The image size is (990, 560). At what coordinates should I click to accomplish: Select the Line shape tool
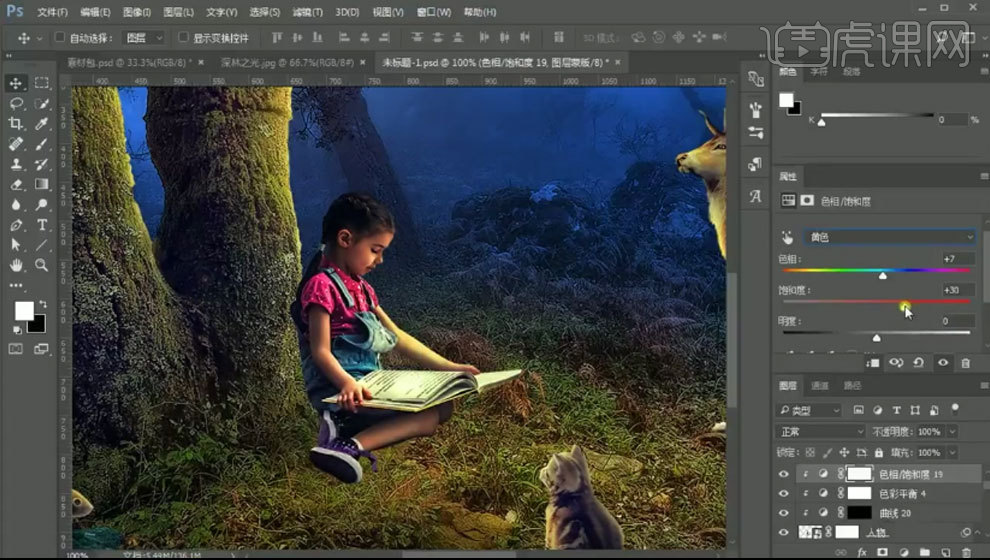[x=42, y=245]
